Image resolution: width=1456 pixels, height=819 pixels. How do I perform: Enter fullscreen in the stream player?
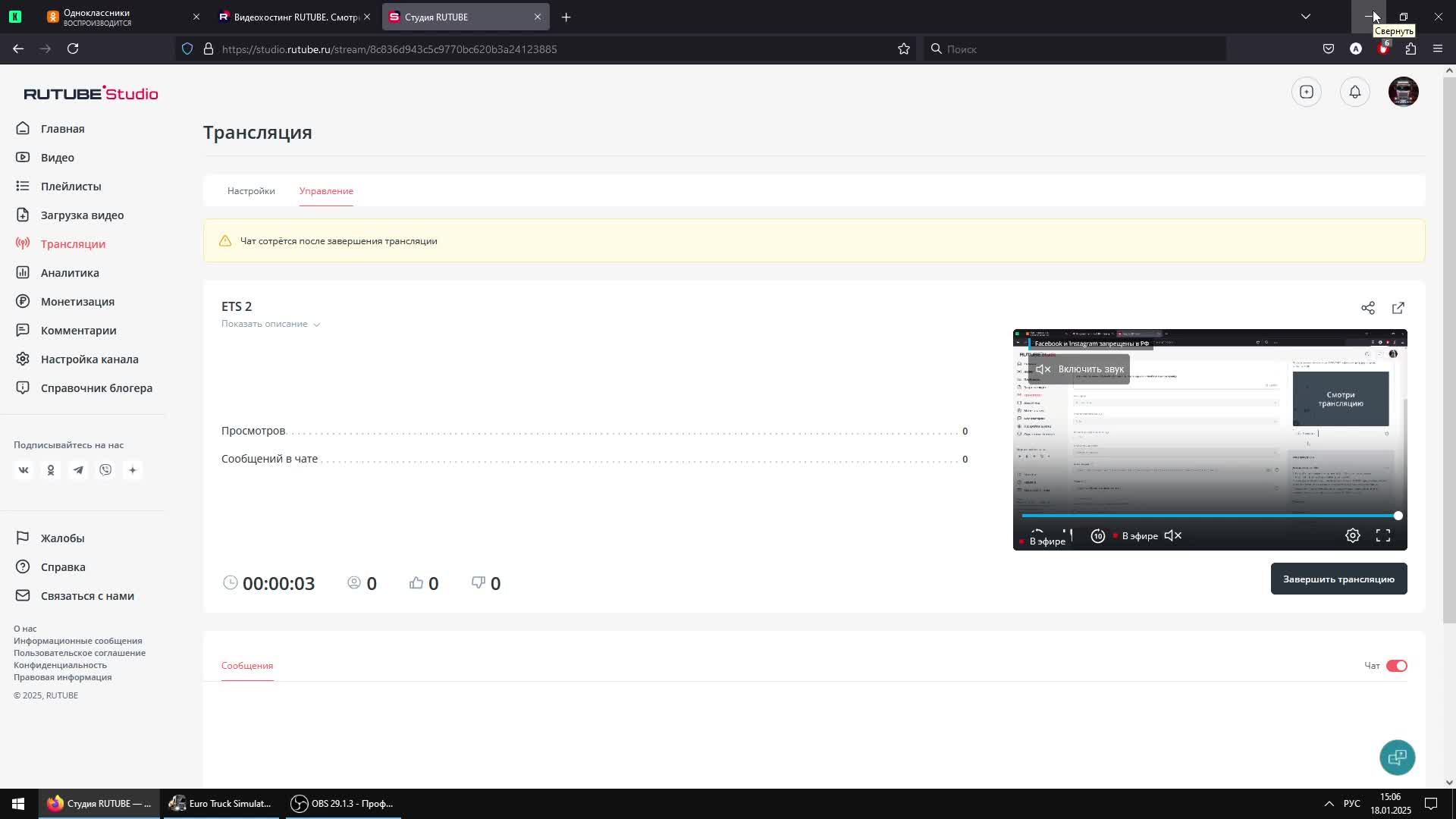tap(1383, 536)
